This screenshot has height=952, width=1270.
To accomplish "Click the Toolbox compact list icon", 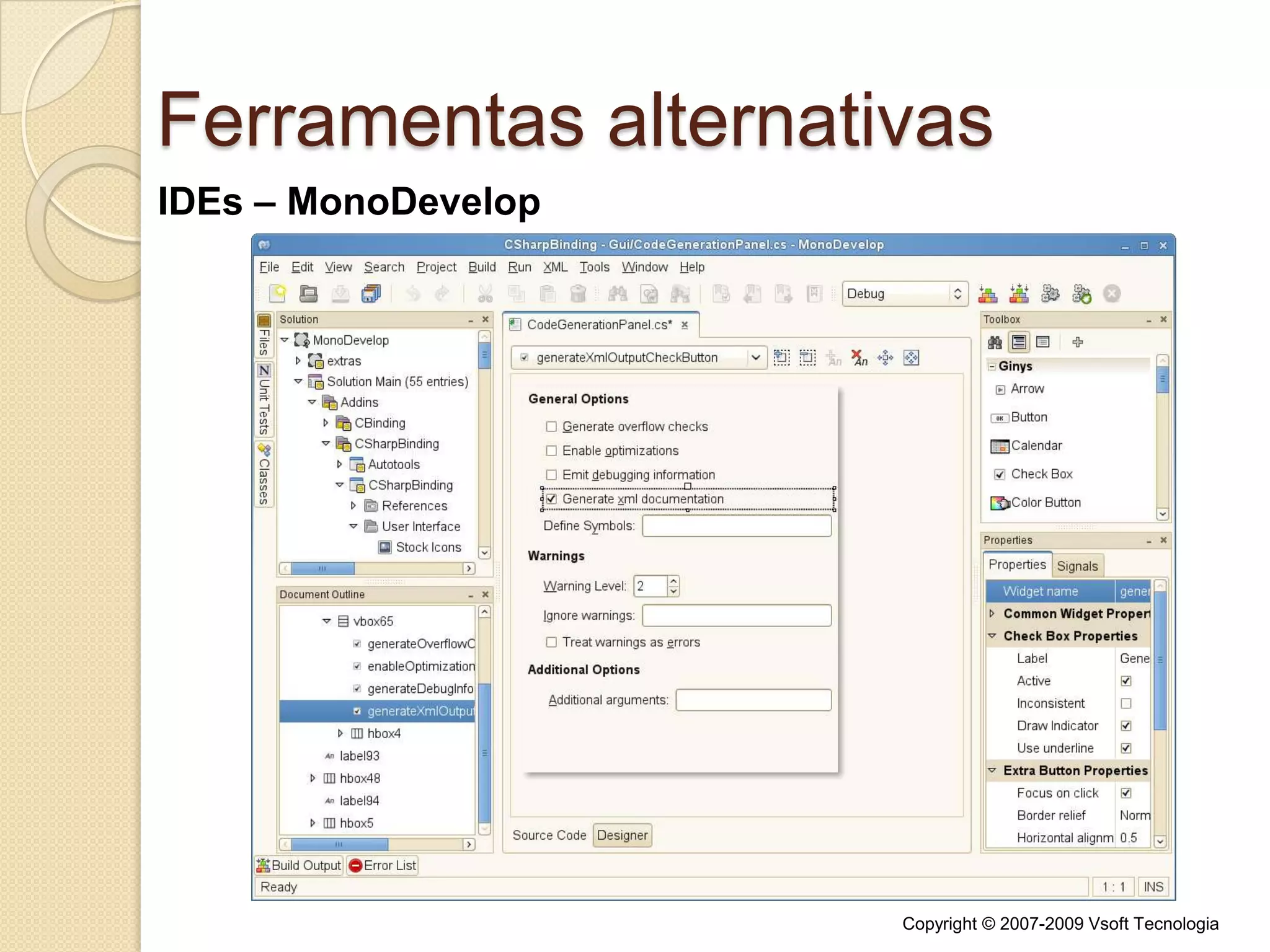I will click(x=1043, y=342).
